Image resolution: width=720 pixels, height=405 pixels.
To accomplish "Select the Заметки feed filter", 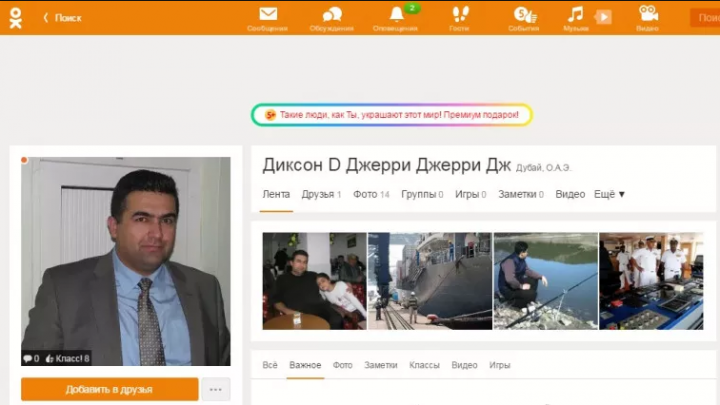I will (381, 365).
